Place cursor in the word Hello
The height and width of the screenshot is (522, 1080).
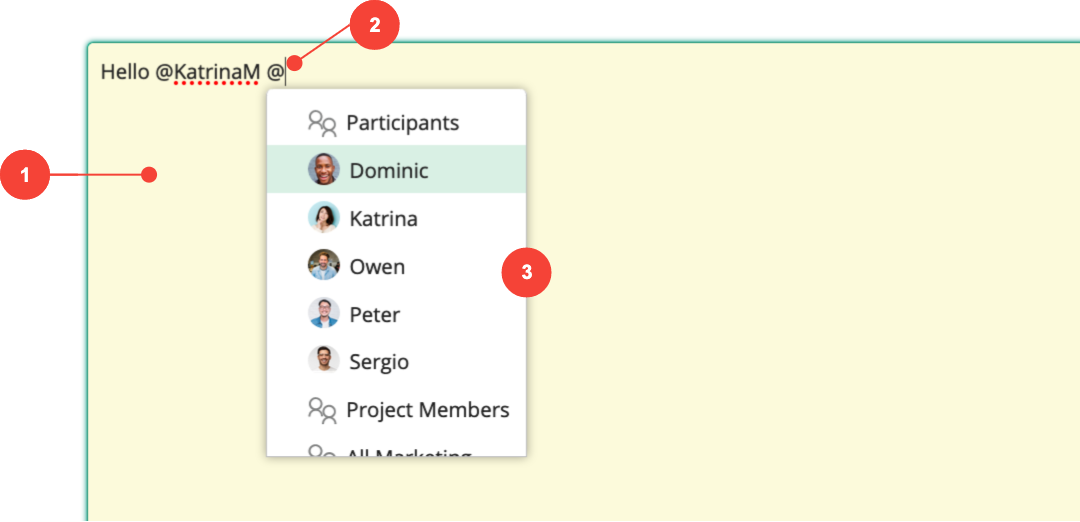125,72
